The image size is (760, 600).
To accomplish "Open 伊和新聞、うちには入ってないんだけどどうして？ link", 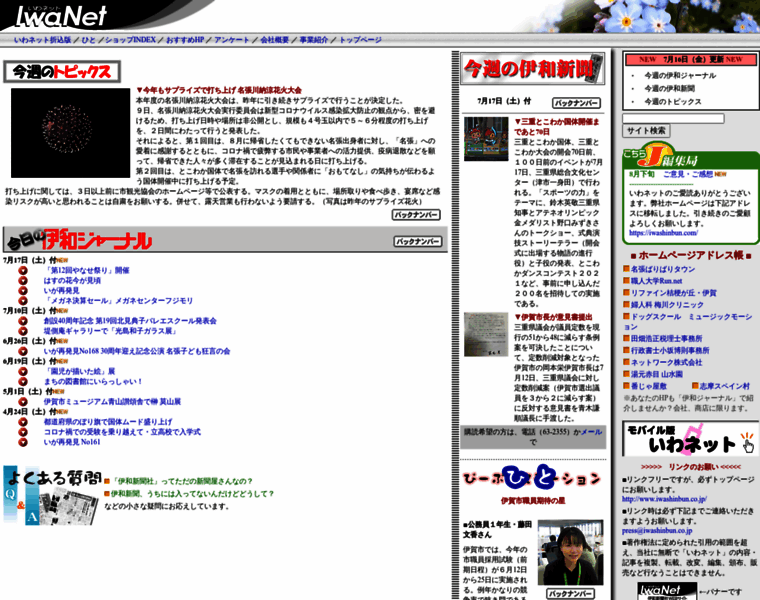I will click(x=192, y=494).
